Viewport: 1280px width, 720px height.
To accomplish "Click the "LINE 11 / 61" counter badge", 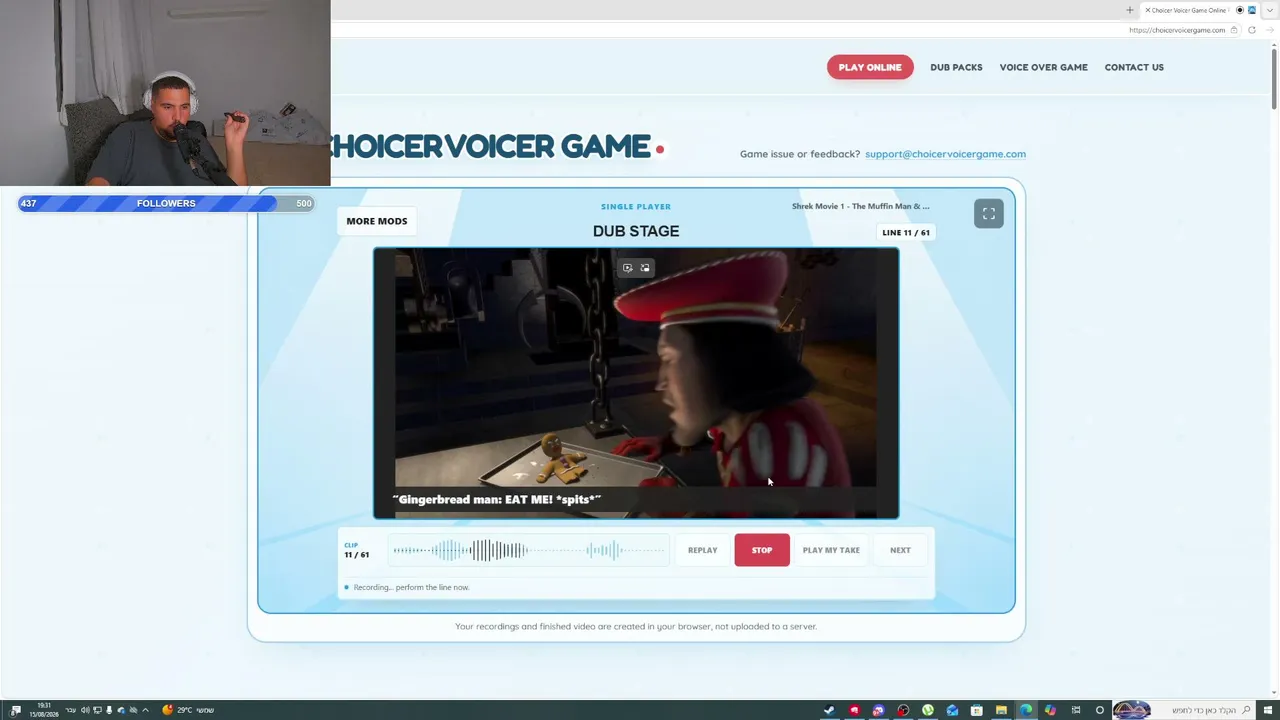I will click(x=906, y=233).
